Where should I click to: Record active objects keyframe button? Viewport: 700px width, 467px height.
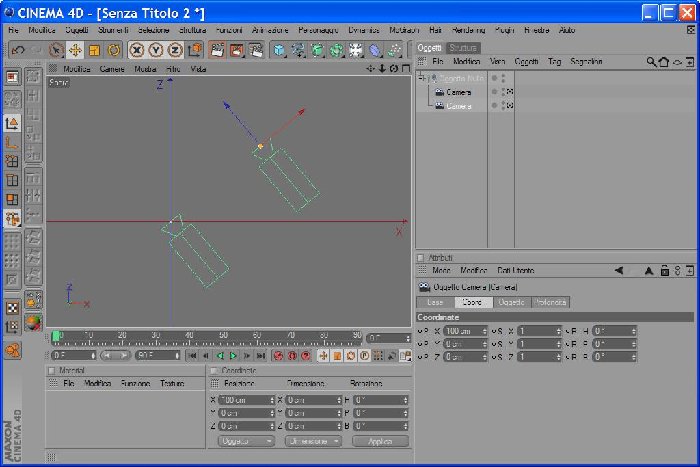(278, 356)
